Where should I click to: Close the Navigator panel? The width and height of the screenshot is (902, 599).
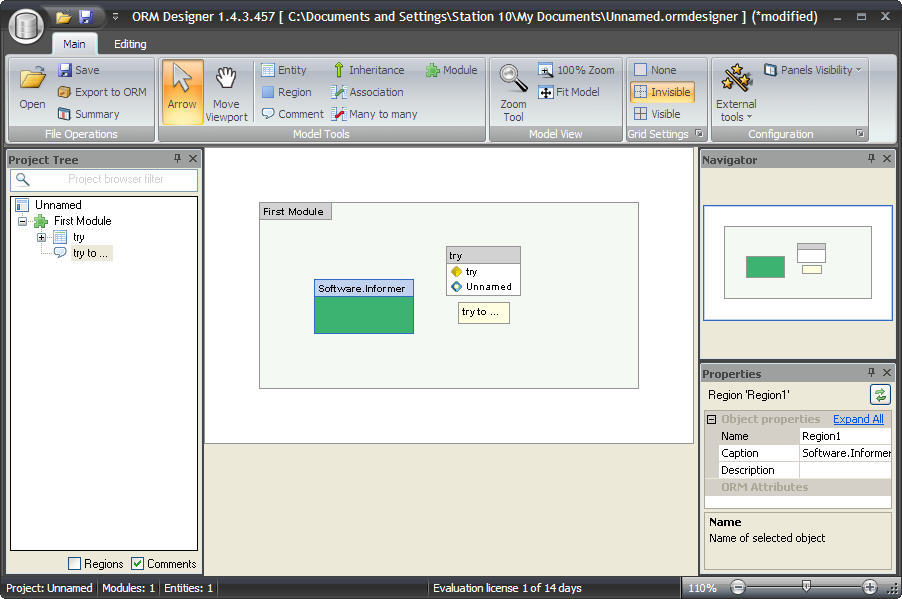[887, 158]
